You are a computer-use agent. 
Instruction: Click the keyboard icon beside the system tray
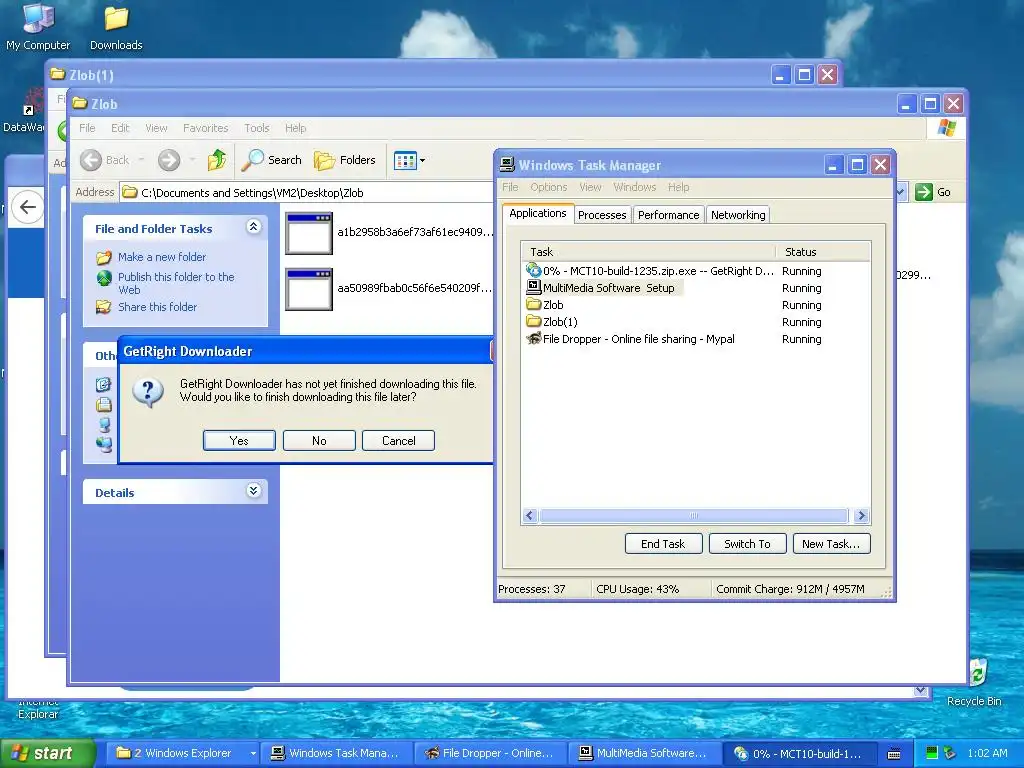(894, 754)
